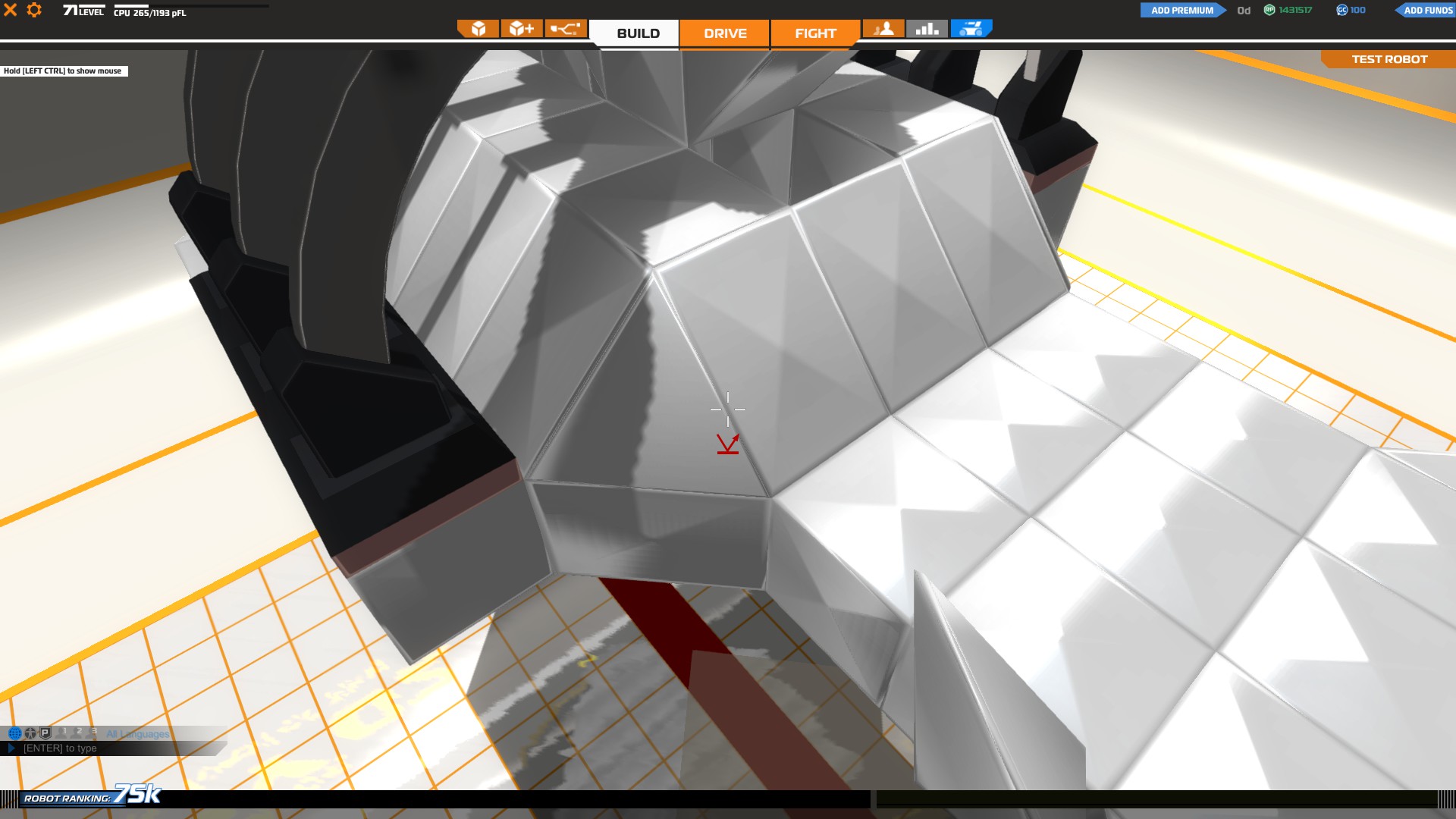Click the ADD FUNDS button

1427,10
